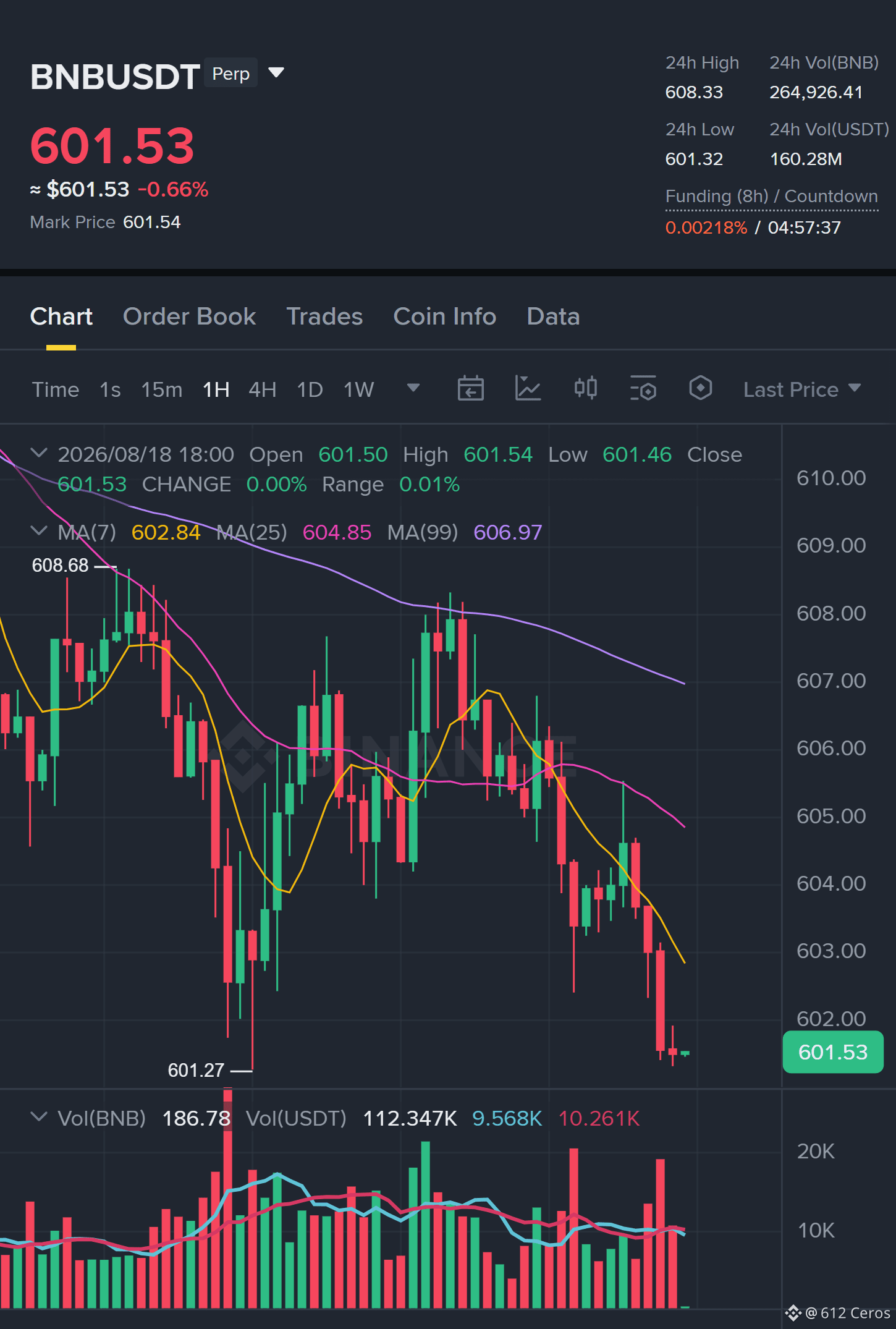This screenshot has width=896, height=1329.
Task: Select the 1D interval
Action: pyautogui.click(x=310, y=389)
